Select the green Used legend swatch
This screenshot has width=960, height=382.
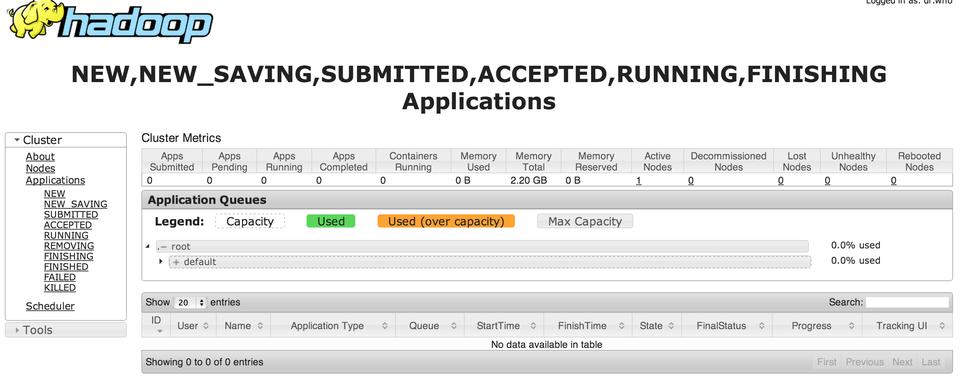pos(331,222)
